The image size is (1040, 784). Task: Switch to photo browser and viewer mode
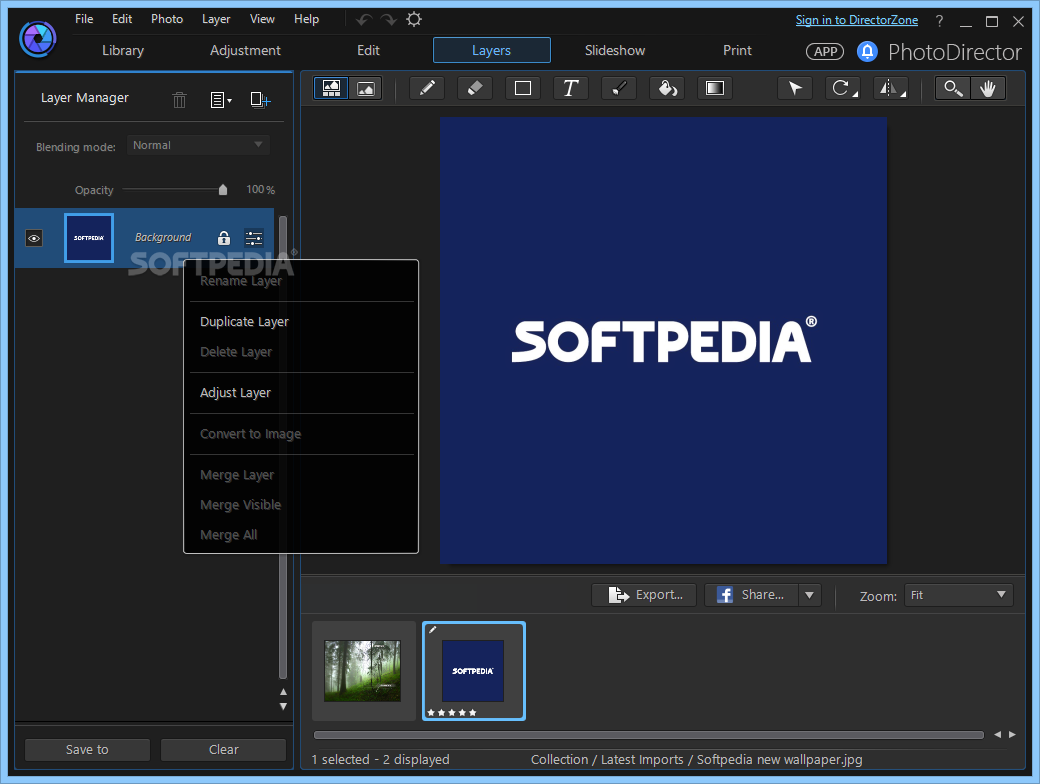[330, 88]
